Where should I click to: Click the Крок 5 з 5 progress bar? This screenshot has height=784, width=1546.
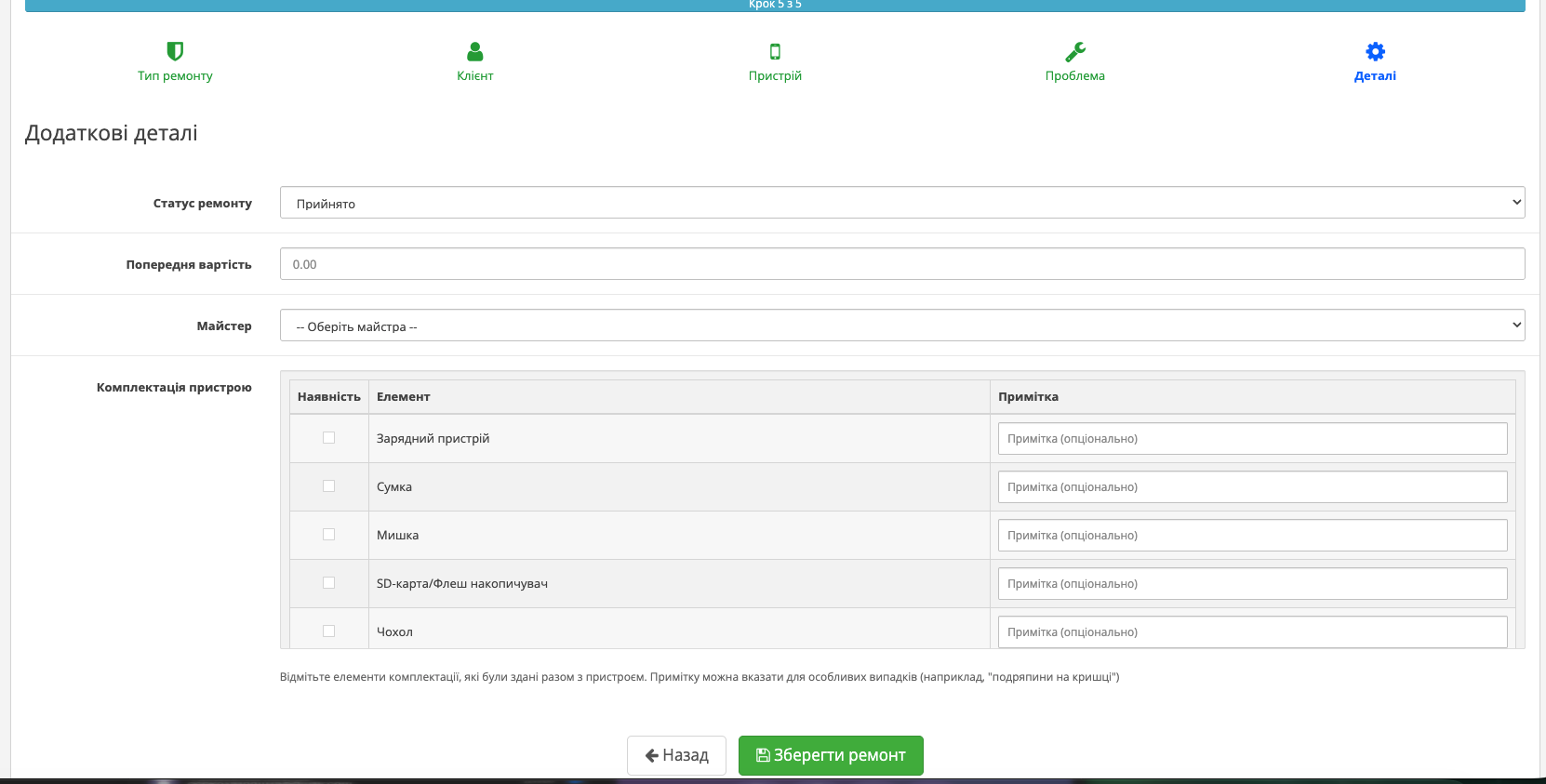click(775, 6)
